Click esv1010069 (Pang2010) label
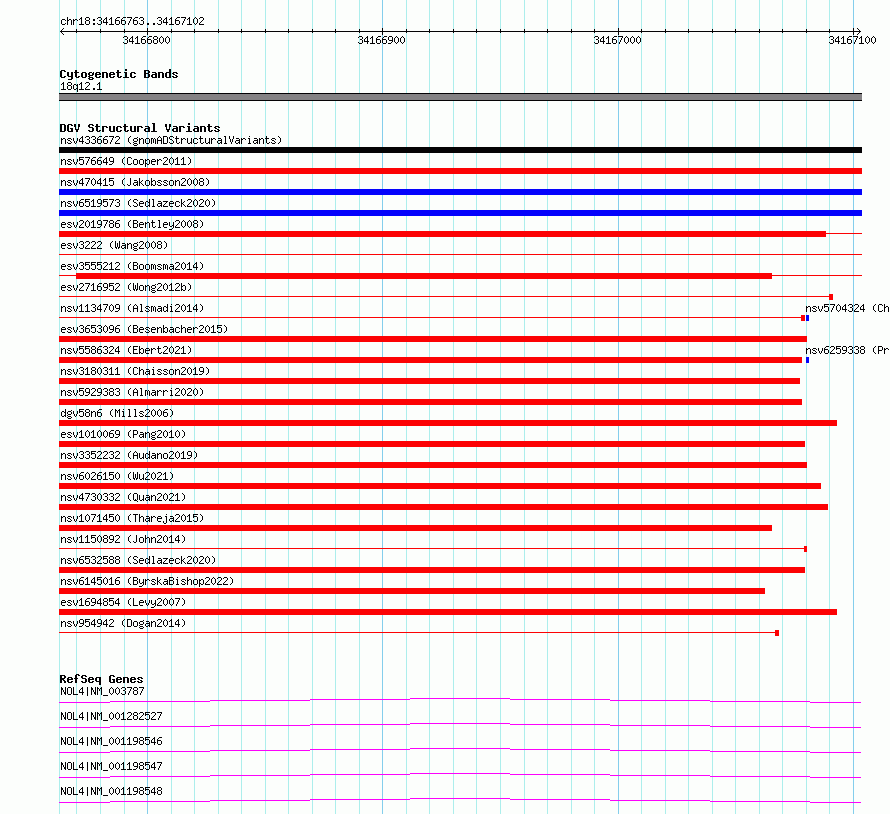 tap(123, 434)
